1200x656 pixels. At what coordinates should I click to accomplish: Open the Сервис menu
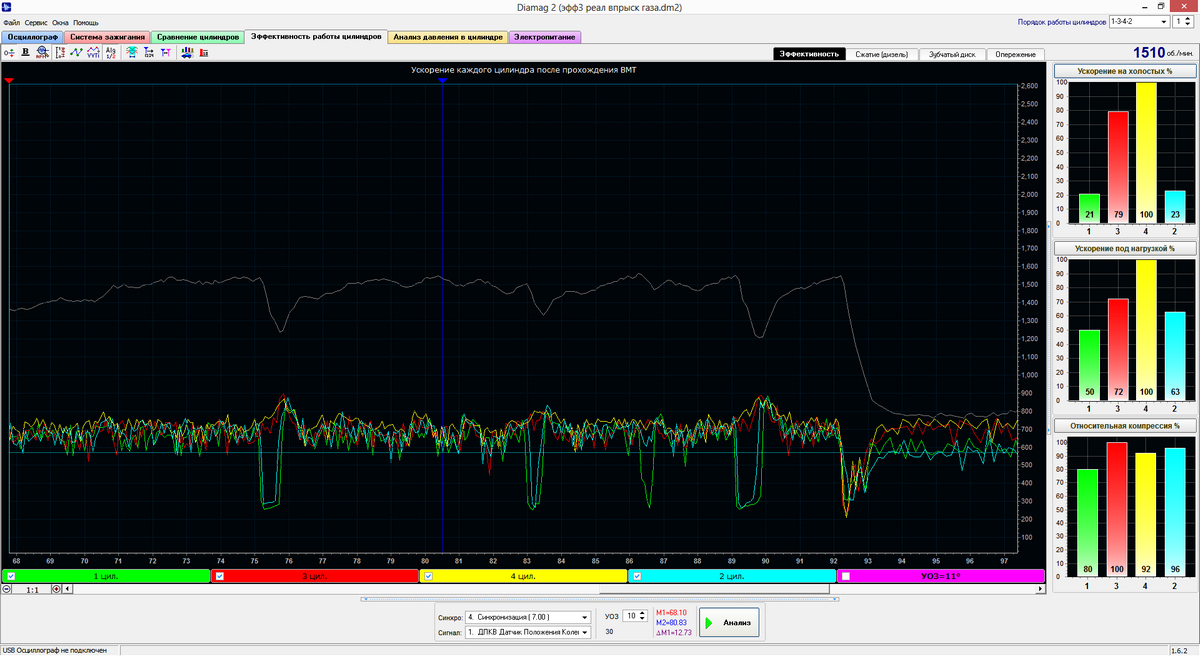37,21
